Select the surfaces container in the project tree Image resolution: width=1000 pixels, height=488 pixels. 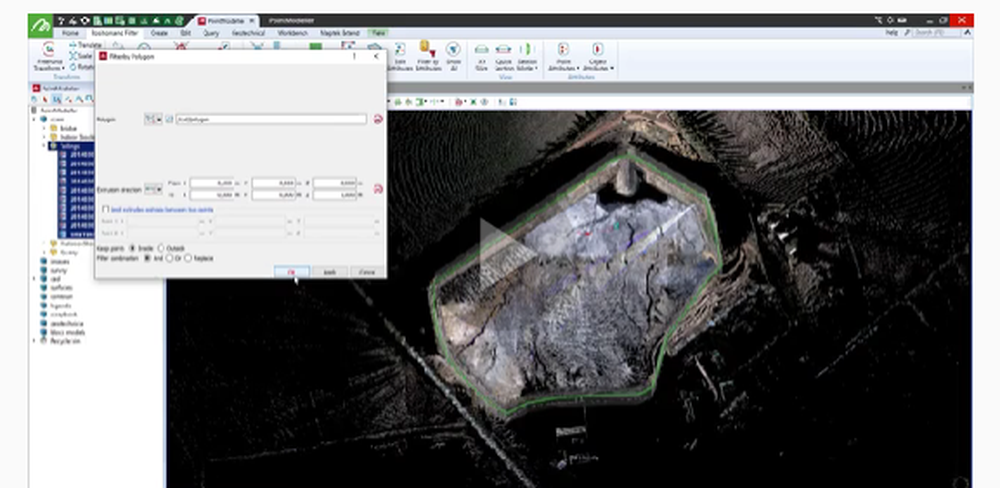pos(61,288)
